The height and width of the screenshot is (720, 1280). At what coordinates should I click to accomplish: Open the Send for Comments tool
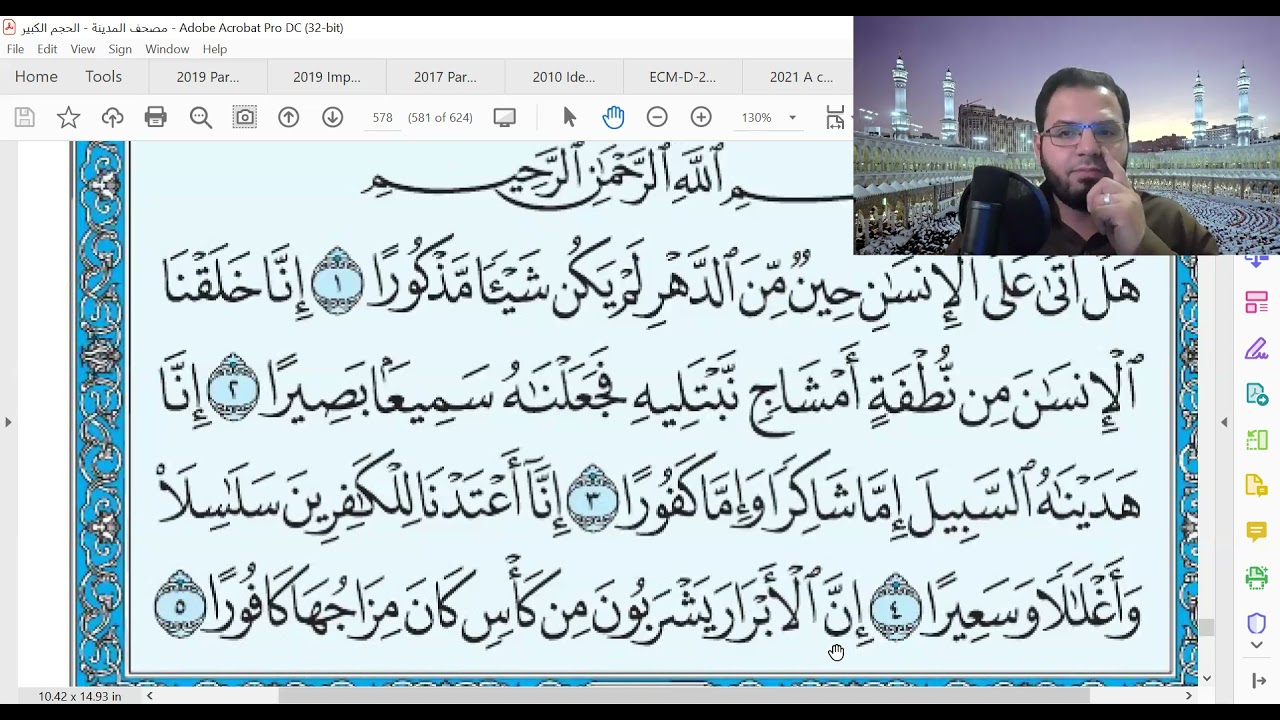[1257, 486]
